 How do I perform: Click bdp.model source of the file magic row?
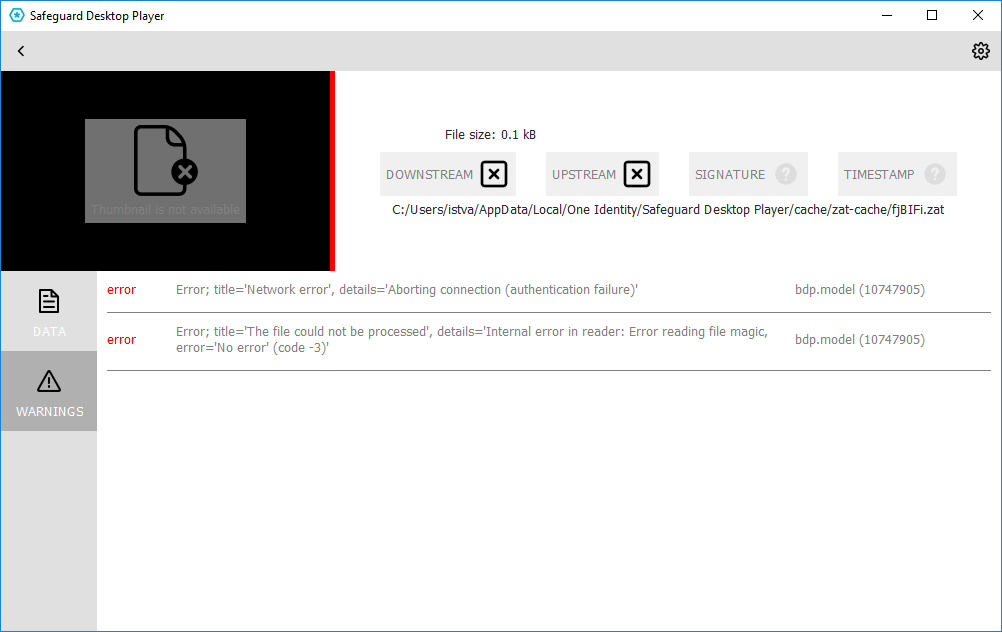859,339
